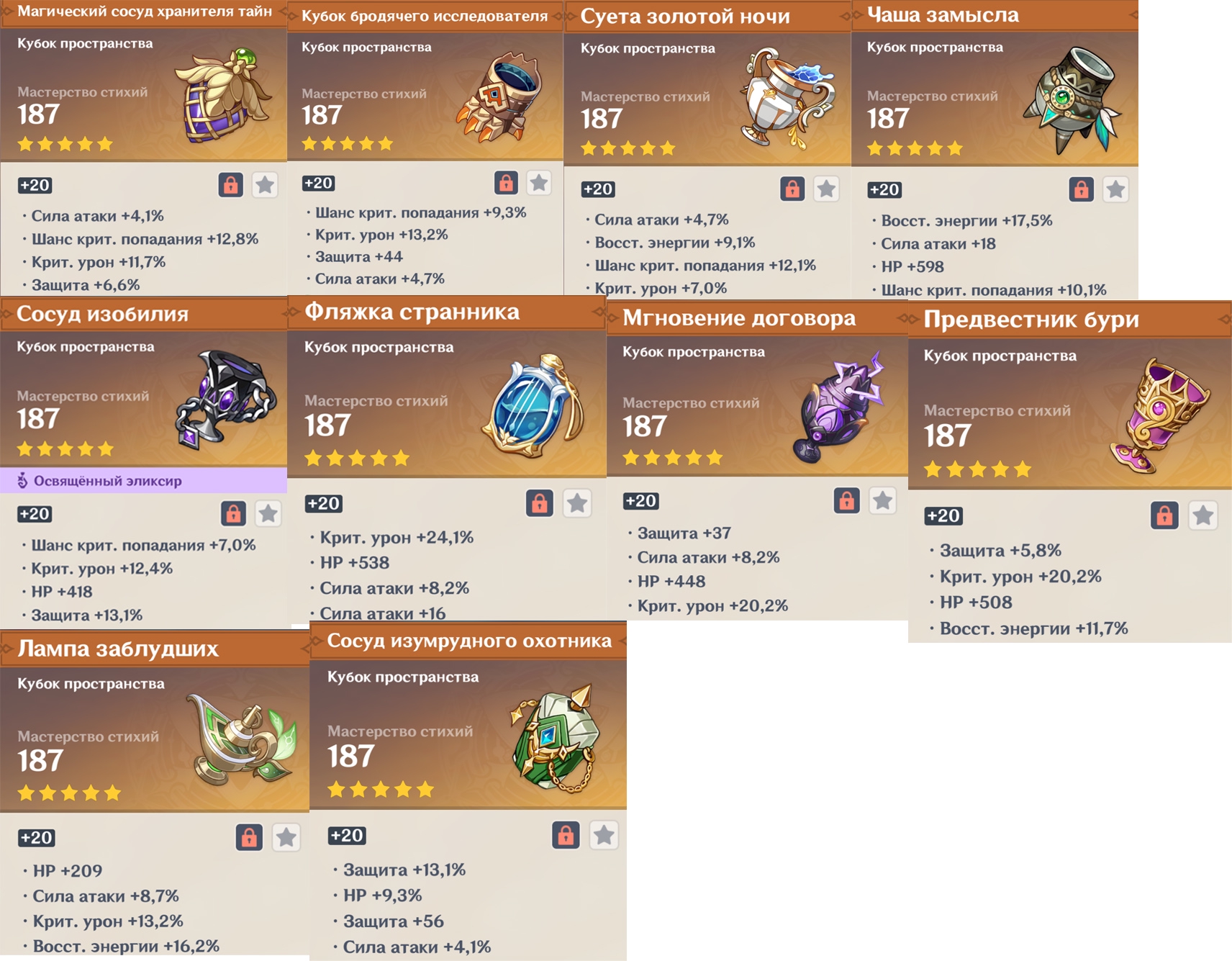Click the +20 level badge on Предвестник бури

click(x=943, y=515)
